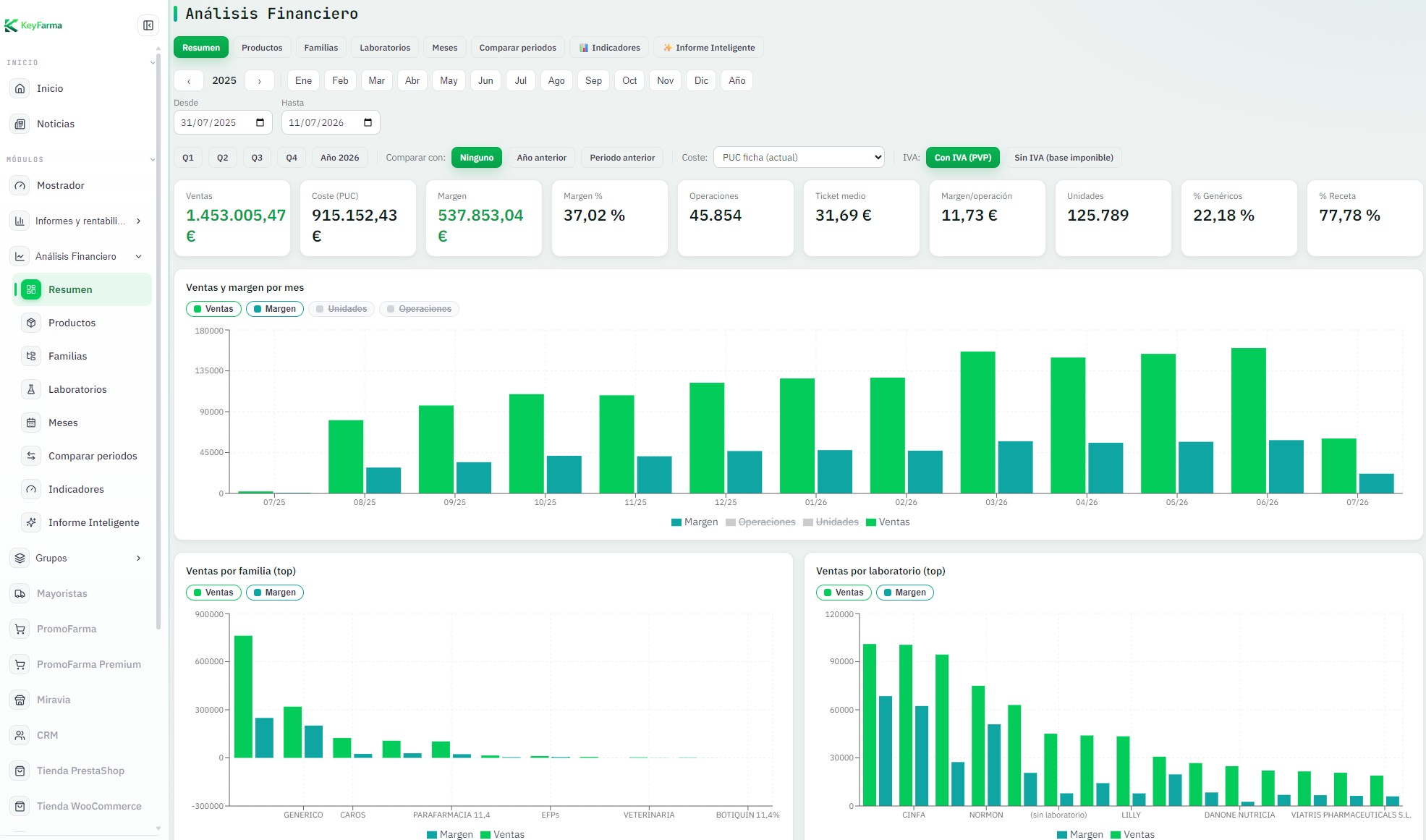This screenshot has width=1426, height=840.
Task: Click the PromoFarma cart icon
Action: [20, 629]
